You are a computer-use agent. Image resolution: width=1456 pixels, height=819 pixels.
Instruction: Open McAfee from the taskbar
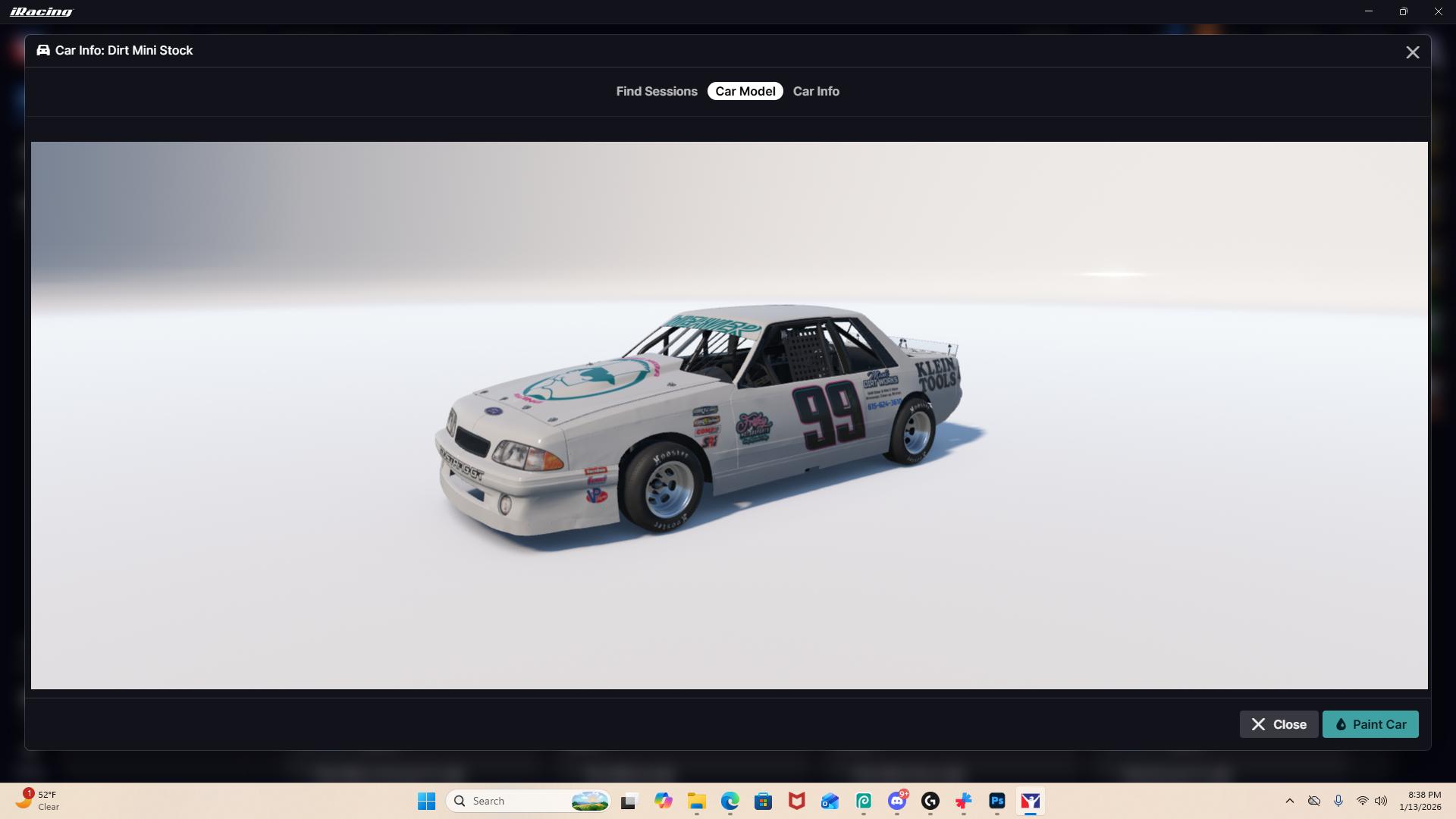click(796, 801)
